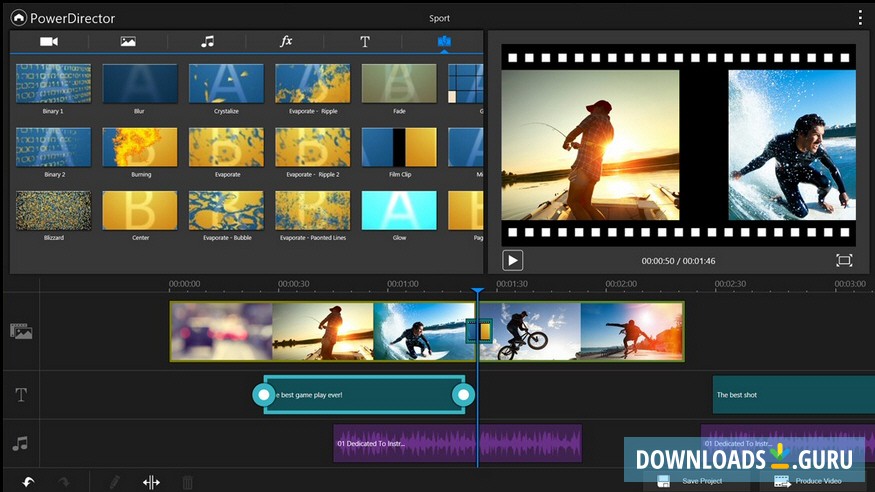Open the three-dot more options menu
This screenshot has width=875, height=492.
860,18
